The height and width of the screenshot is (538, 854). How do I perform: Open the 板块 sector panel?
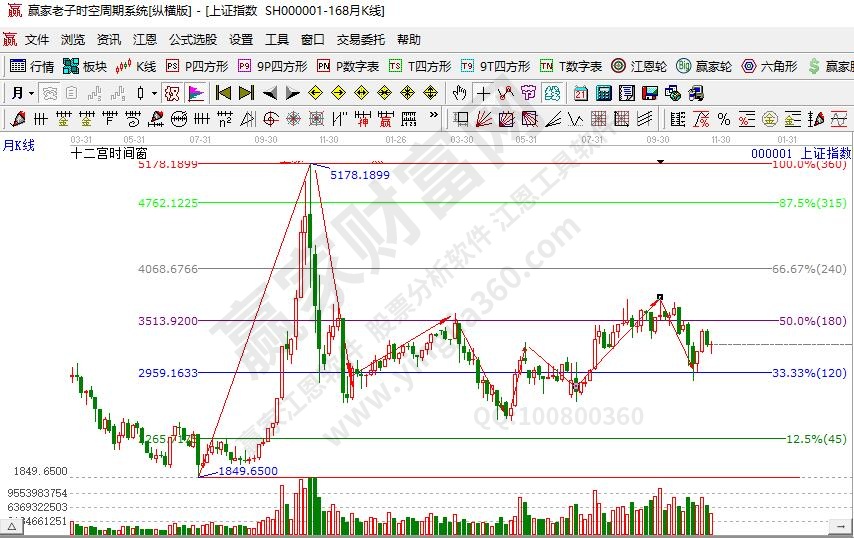pos(84,66)
